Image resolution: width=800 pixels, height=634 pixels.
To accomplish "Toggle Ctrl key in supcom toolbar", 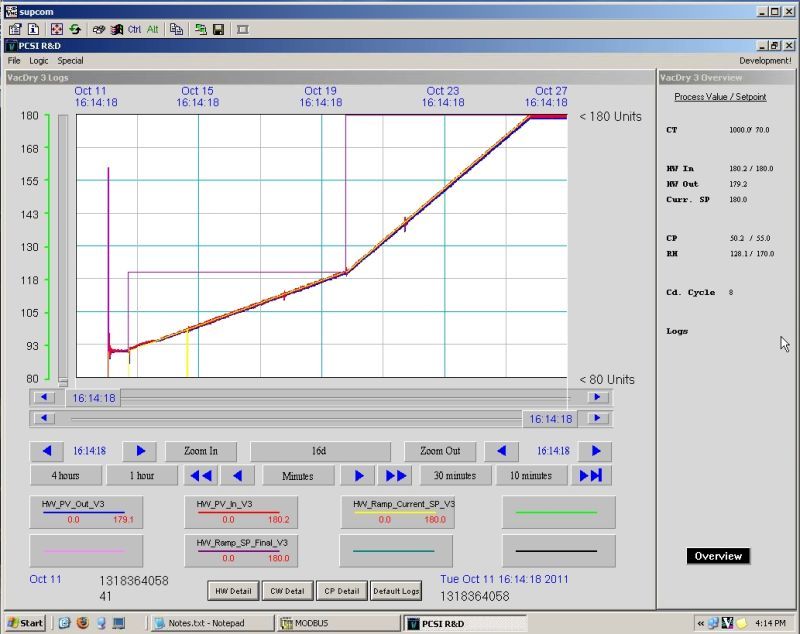I will tap(135, 30).
